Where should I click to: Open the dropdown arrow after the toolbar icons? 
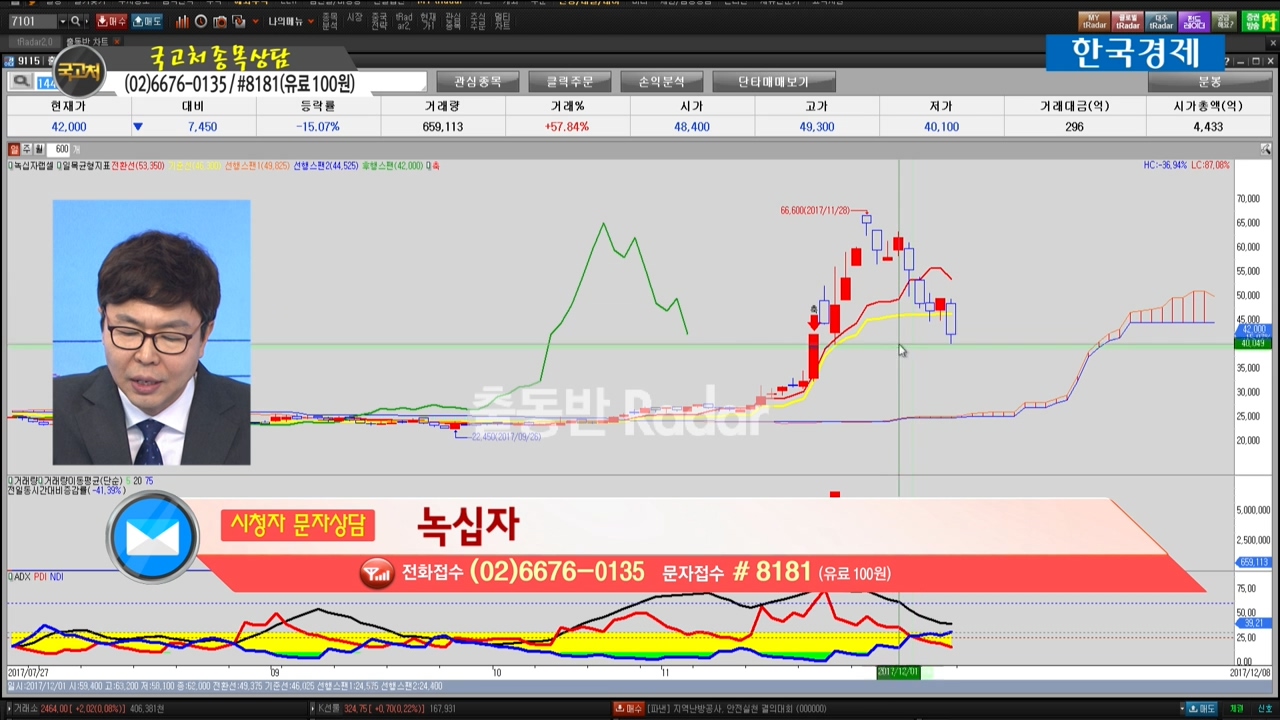[256, 21]
